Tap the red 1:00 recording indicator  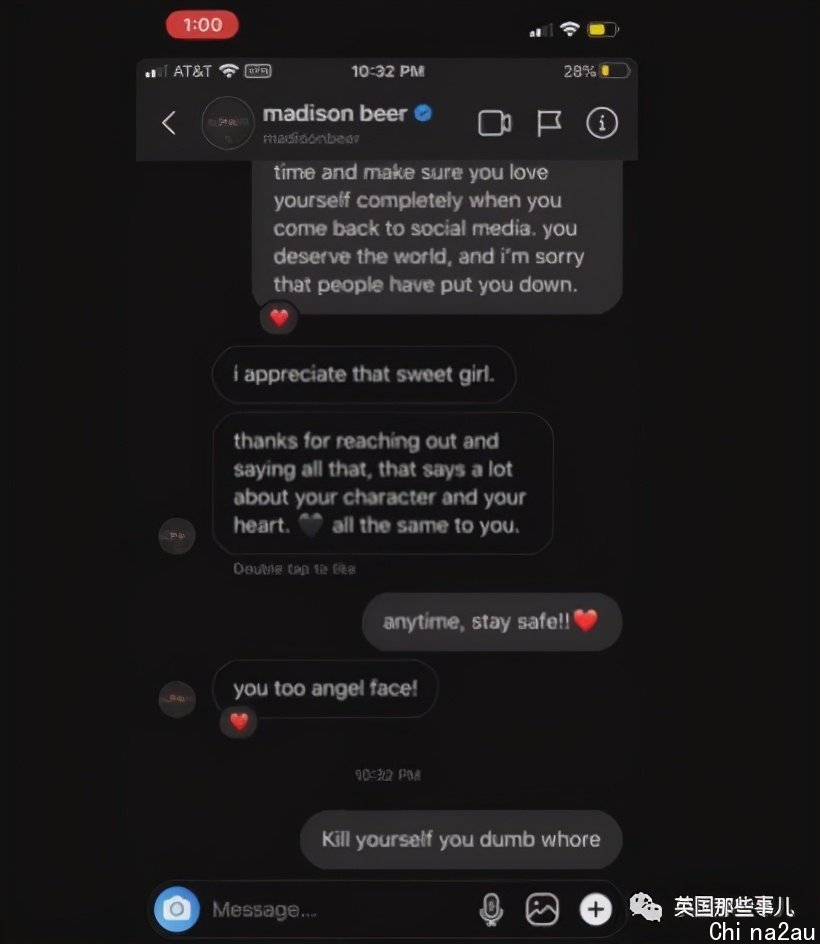(202, 25)
